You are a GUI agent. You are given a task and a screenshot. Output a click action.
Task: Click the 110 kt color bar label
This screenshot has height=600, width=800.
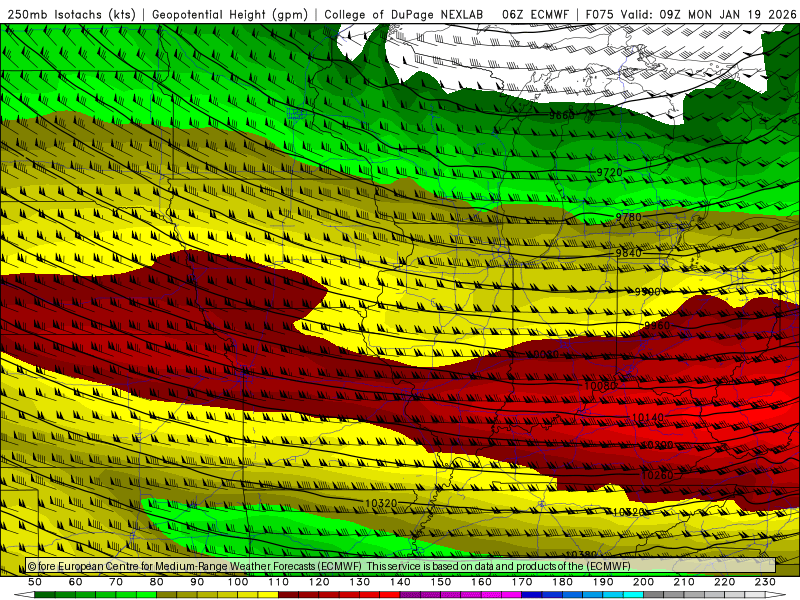click(x=279, y=582)
